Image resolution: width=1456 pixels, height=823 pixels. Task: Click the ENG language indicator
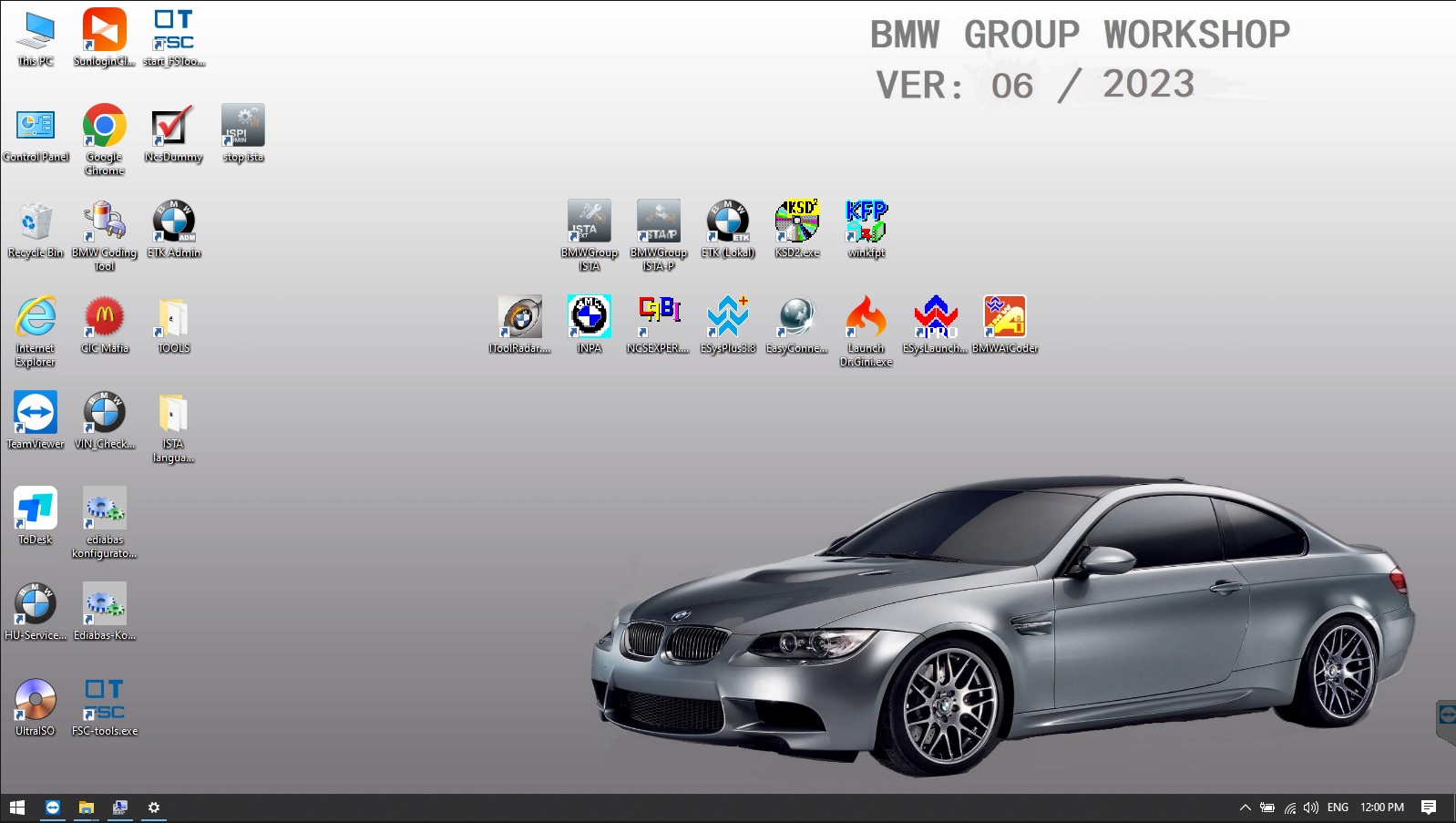click(x=1338, y=808)
